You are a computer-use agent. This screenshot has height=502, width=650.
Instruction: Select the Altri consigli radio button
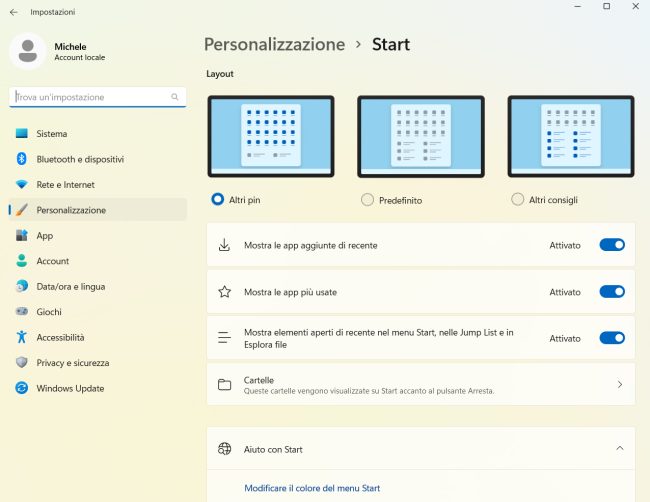[x=517, y=199]
